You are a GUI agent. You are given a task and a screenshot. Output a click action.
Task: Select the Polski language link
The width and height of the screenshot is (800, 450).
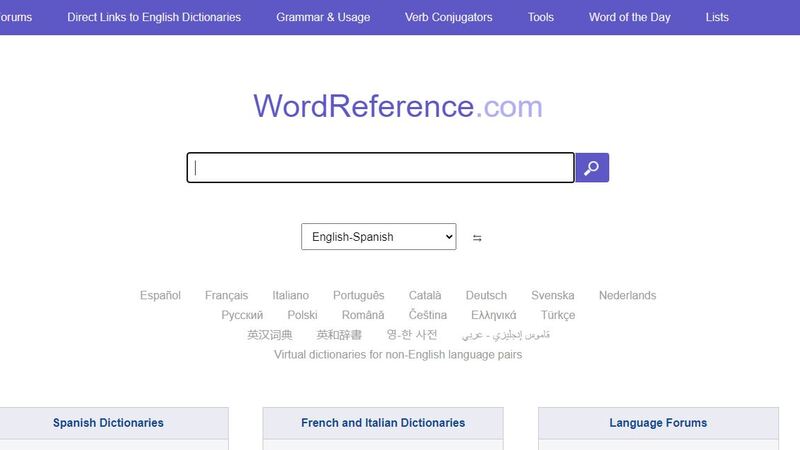click(x=302, y=315)
